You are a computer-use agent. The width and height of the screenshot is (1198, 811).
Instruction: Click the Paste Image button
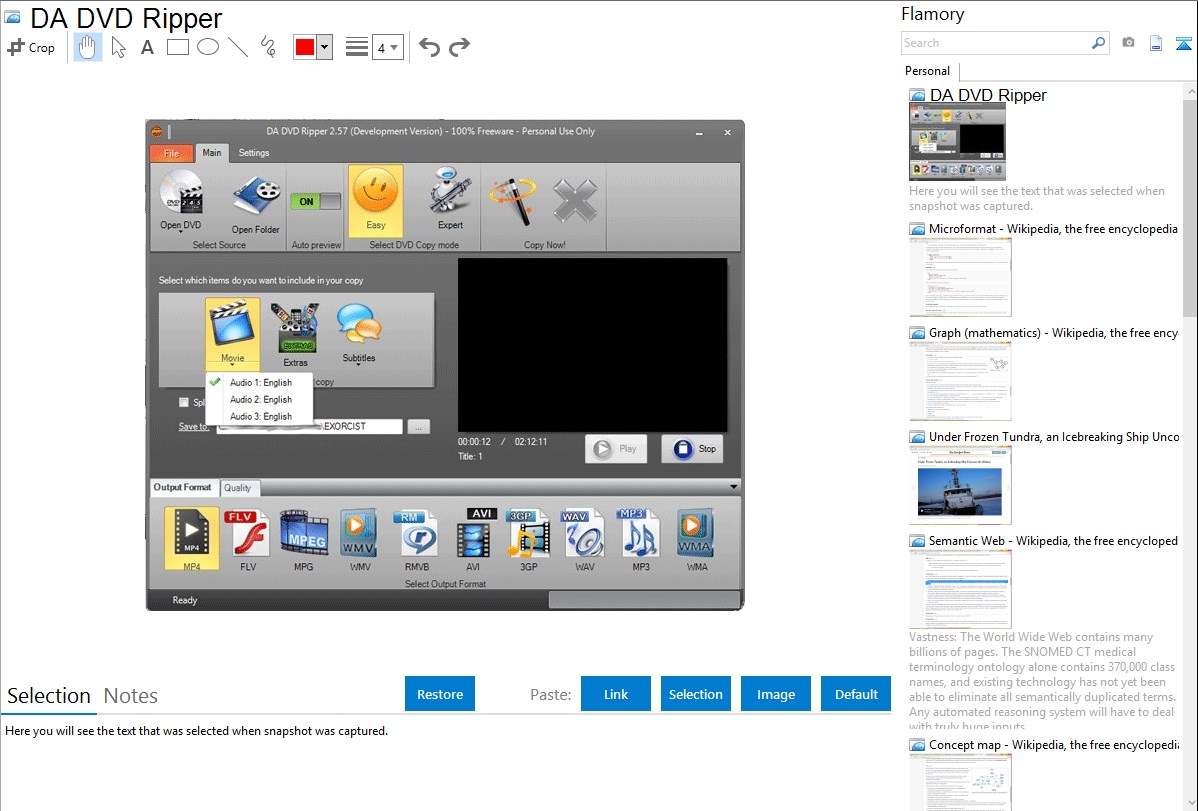click(x=775, y=694)
